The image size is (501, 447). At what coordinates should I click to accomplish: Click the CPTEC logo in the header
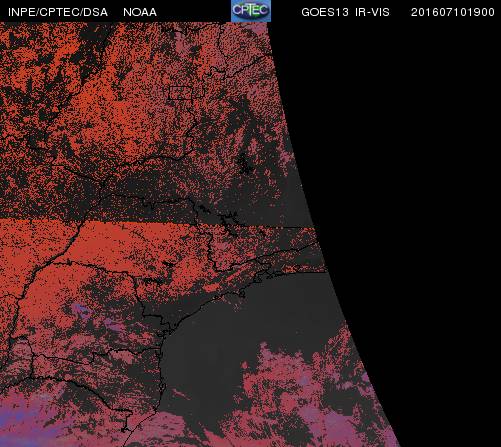251,11
